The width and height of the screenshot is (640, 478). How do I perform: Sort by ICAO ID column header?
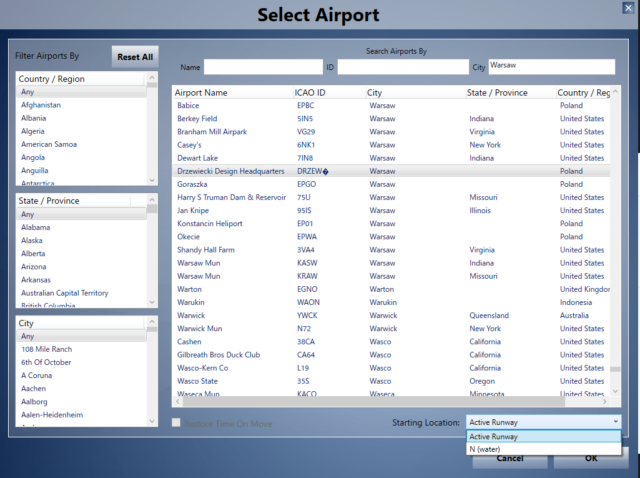[x=326, y=92]
